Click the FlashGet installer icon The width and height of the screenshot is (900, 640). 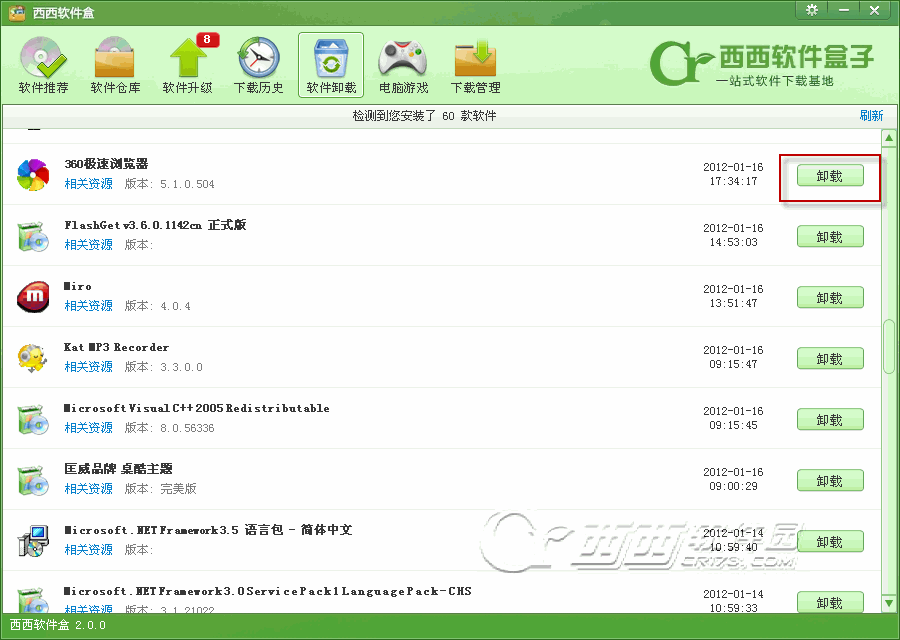click(x=33, y=236)
